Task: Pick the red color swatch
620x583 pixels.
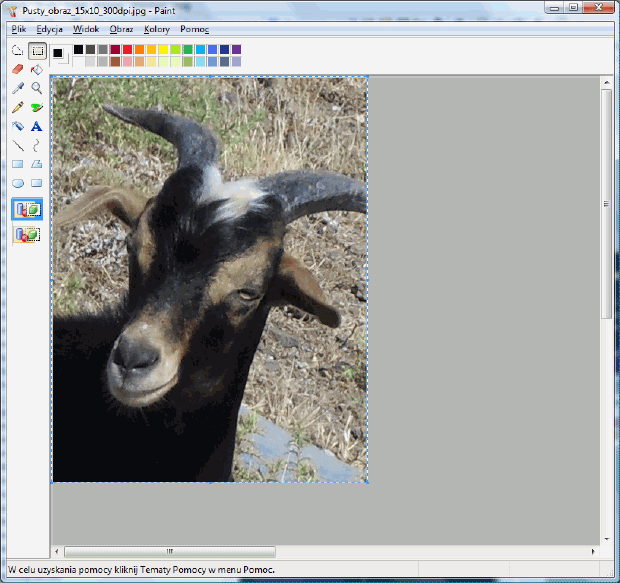Action: point(127,49)
